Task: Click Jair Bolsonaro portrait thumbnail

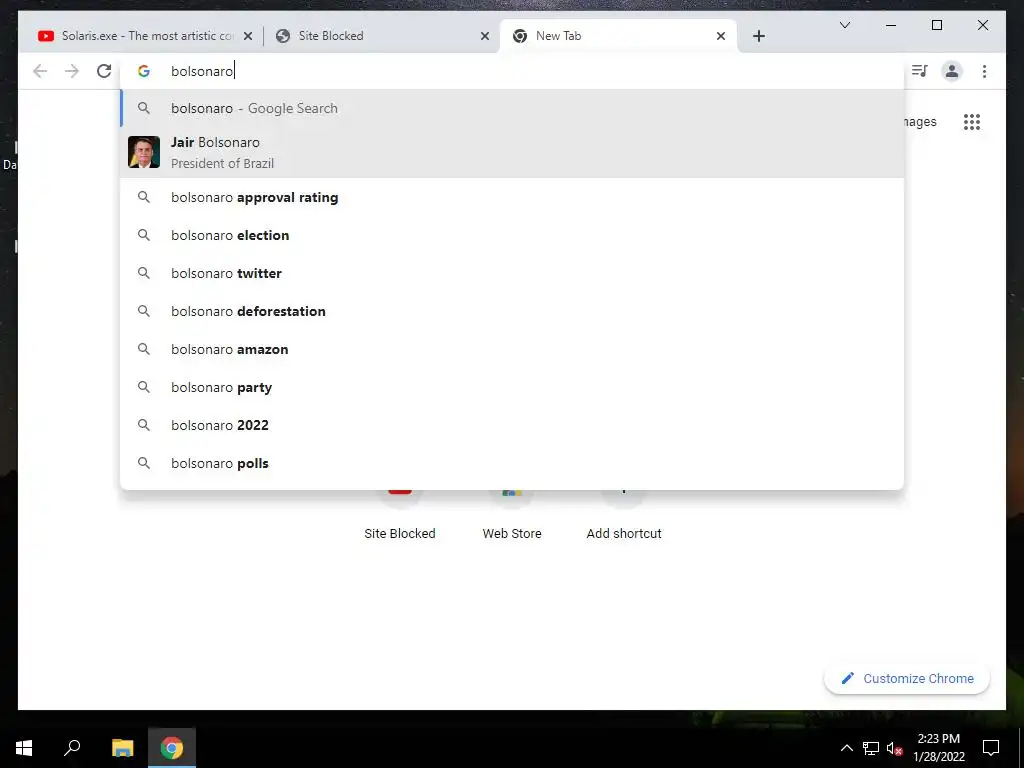Action: click(x=144, y=152)
